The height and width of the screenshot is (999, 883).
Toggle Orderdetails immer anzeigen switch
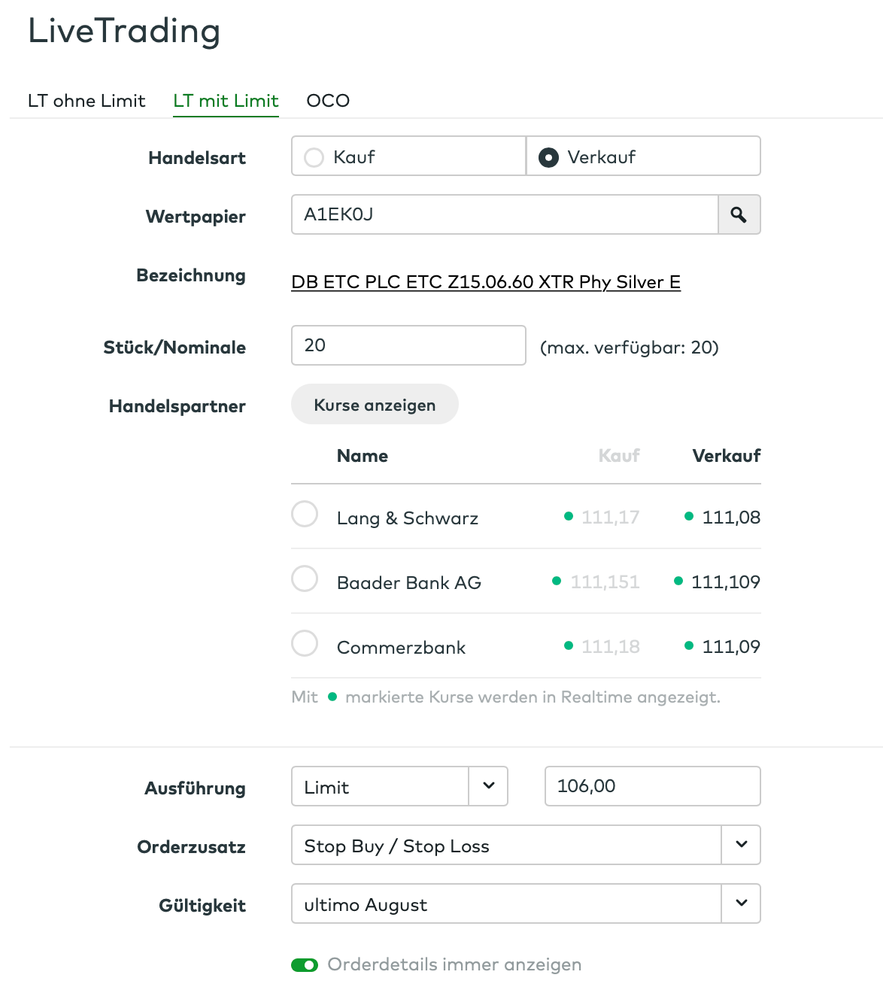click(304, 965)
